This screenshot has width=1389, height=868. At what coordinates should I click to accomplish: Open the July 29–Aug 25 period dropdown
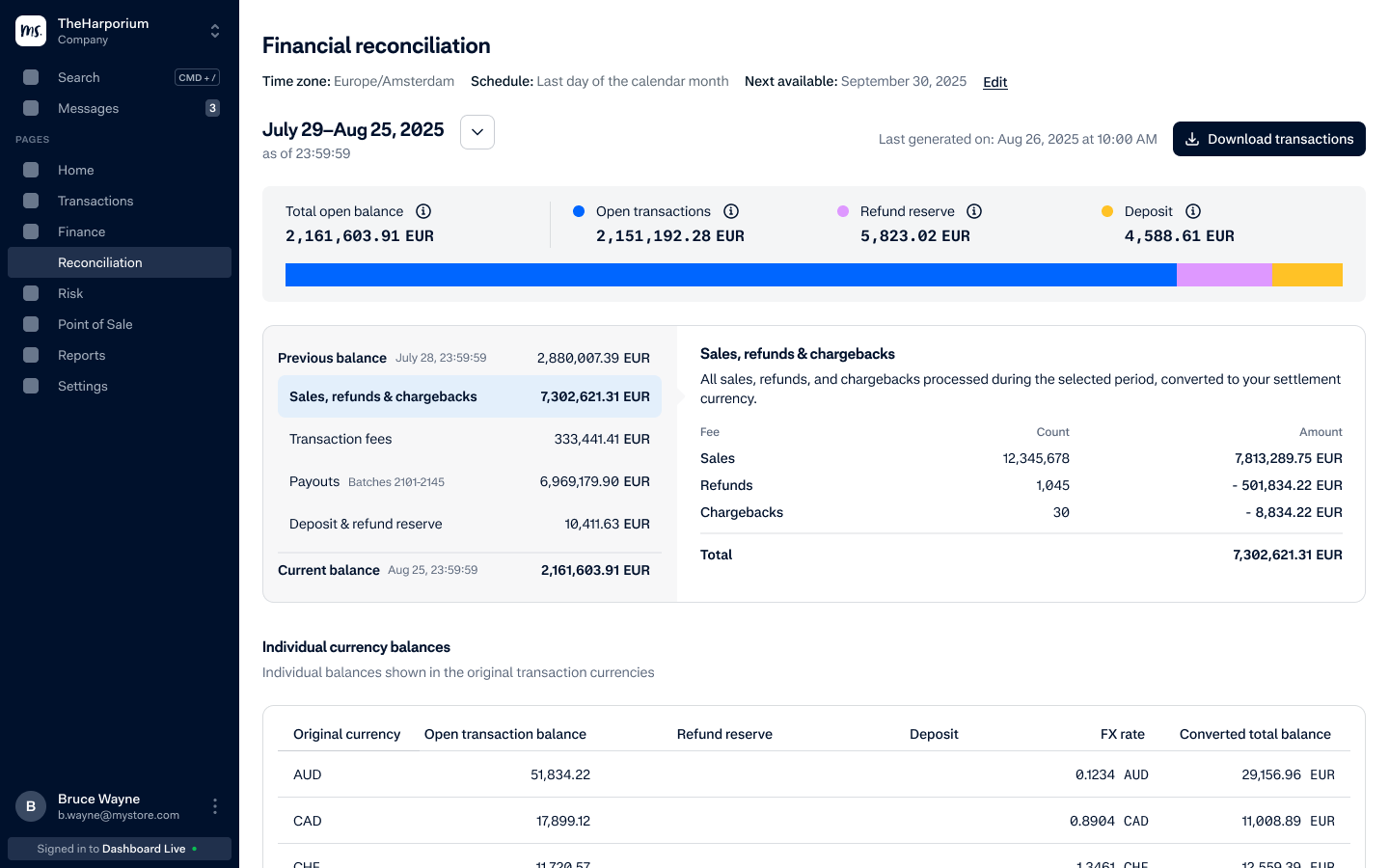pos(477,132)
